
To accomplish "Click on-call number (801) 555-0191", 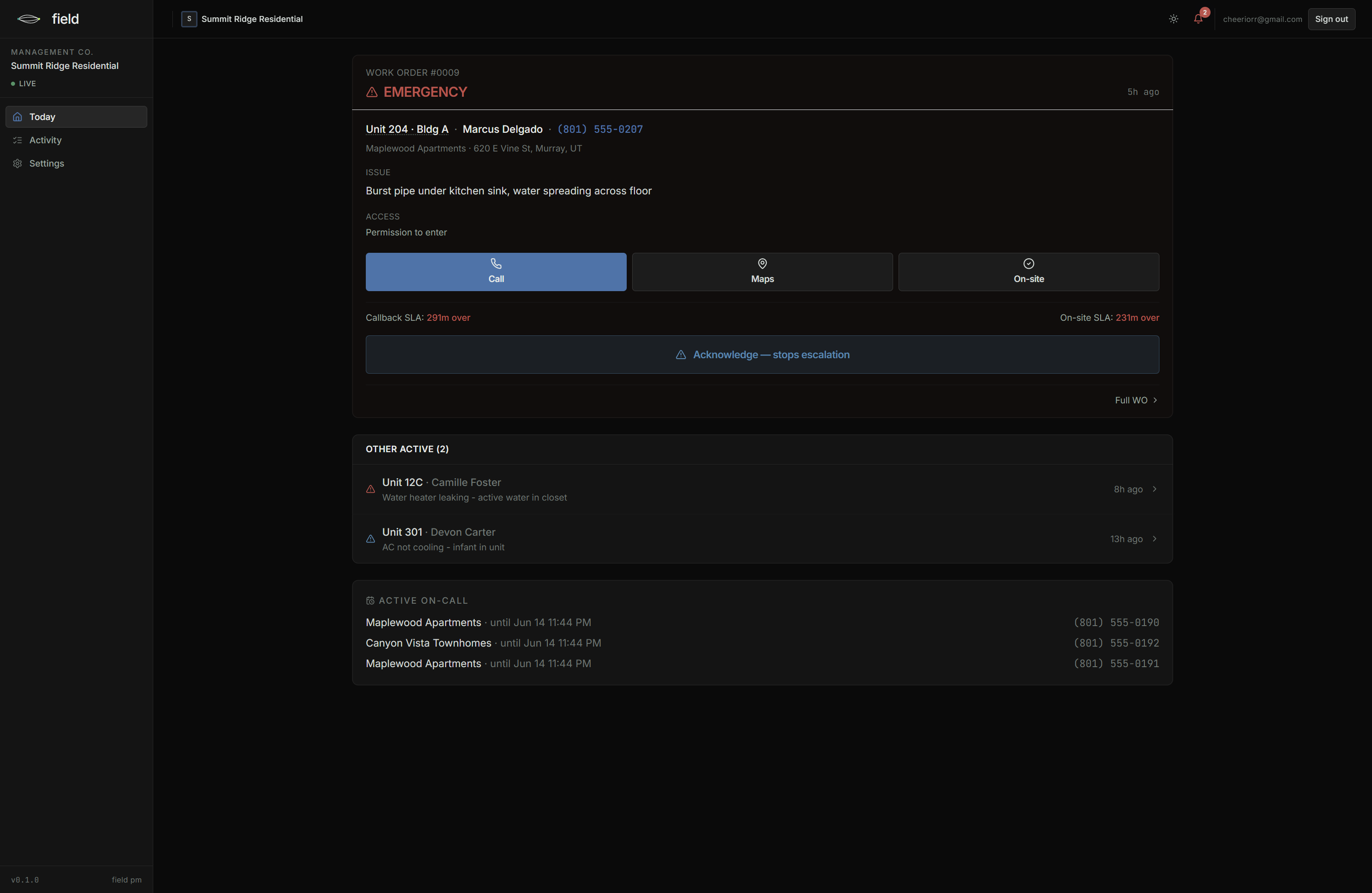I will coord(1116,663).
